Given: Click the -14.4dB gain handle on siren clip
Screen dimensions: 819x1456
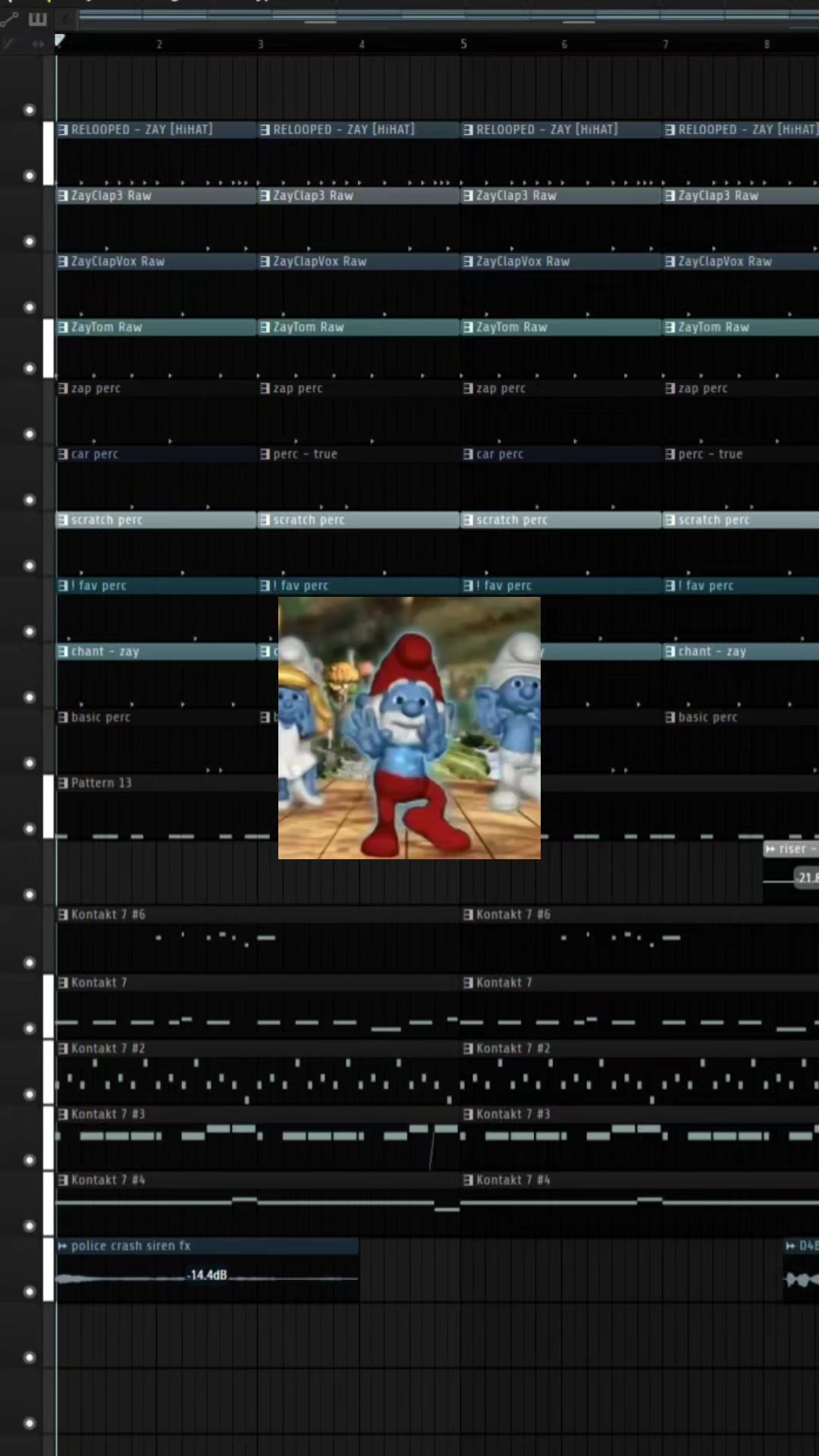Looking at the screenshot, I should pos(208,1276).
